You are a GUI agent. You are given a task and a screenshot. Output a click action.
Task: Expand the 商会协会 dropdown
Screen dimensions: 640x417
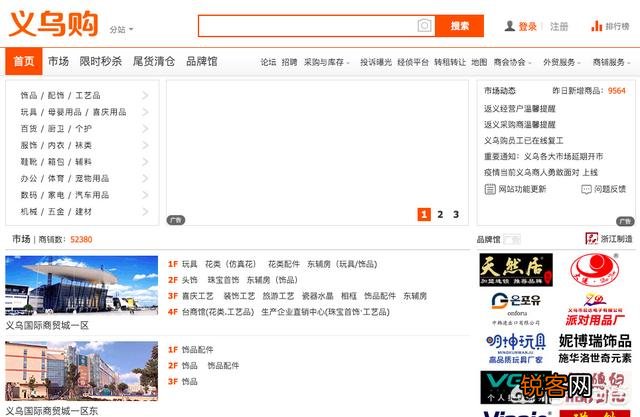(512, 62)
